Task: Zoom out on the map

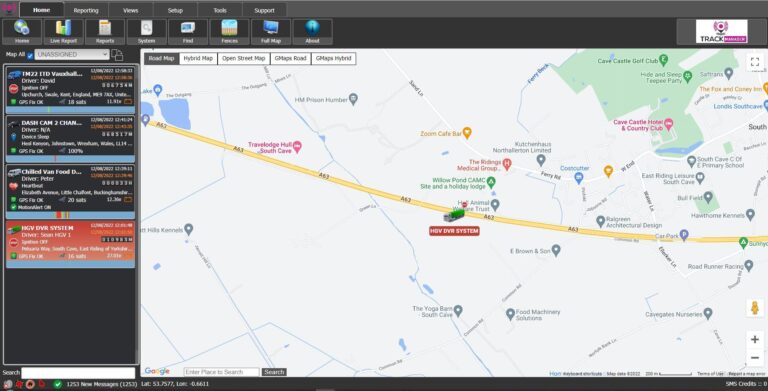Action: (x=755, y=358)
